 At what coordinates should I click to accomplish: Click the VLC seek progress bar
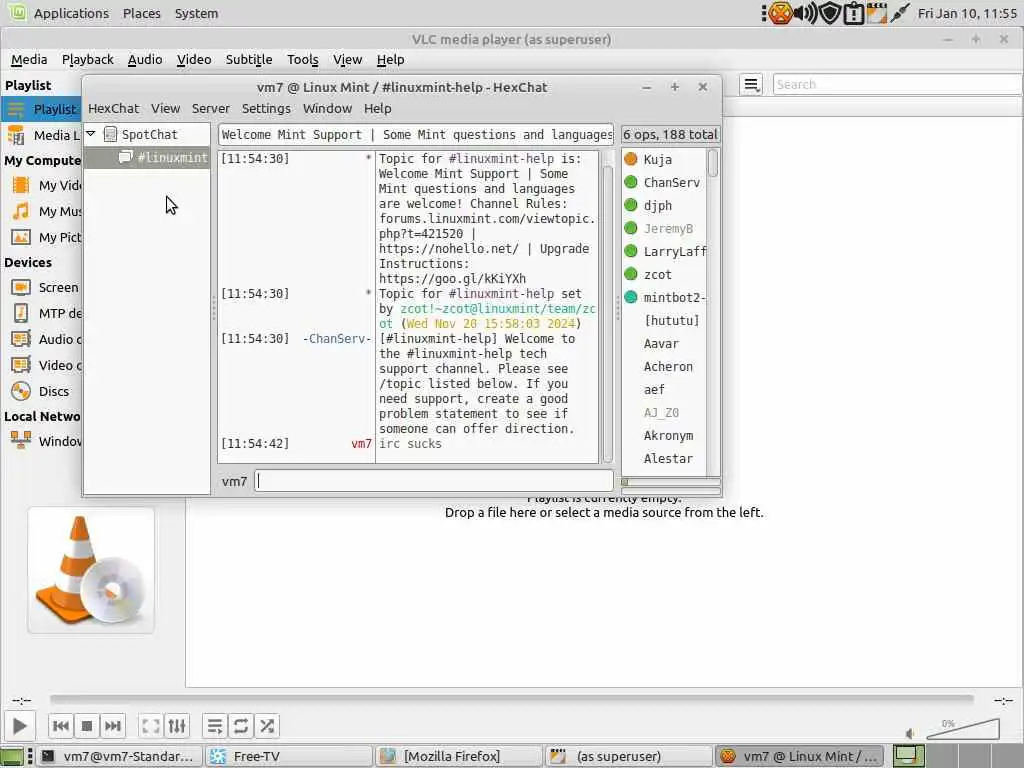pyautogui.click(x=511, y=699)
